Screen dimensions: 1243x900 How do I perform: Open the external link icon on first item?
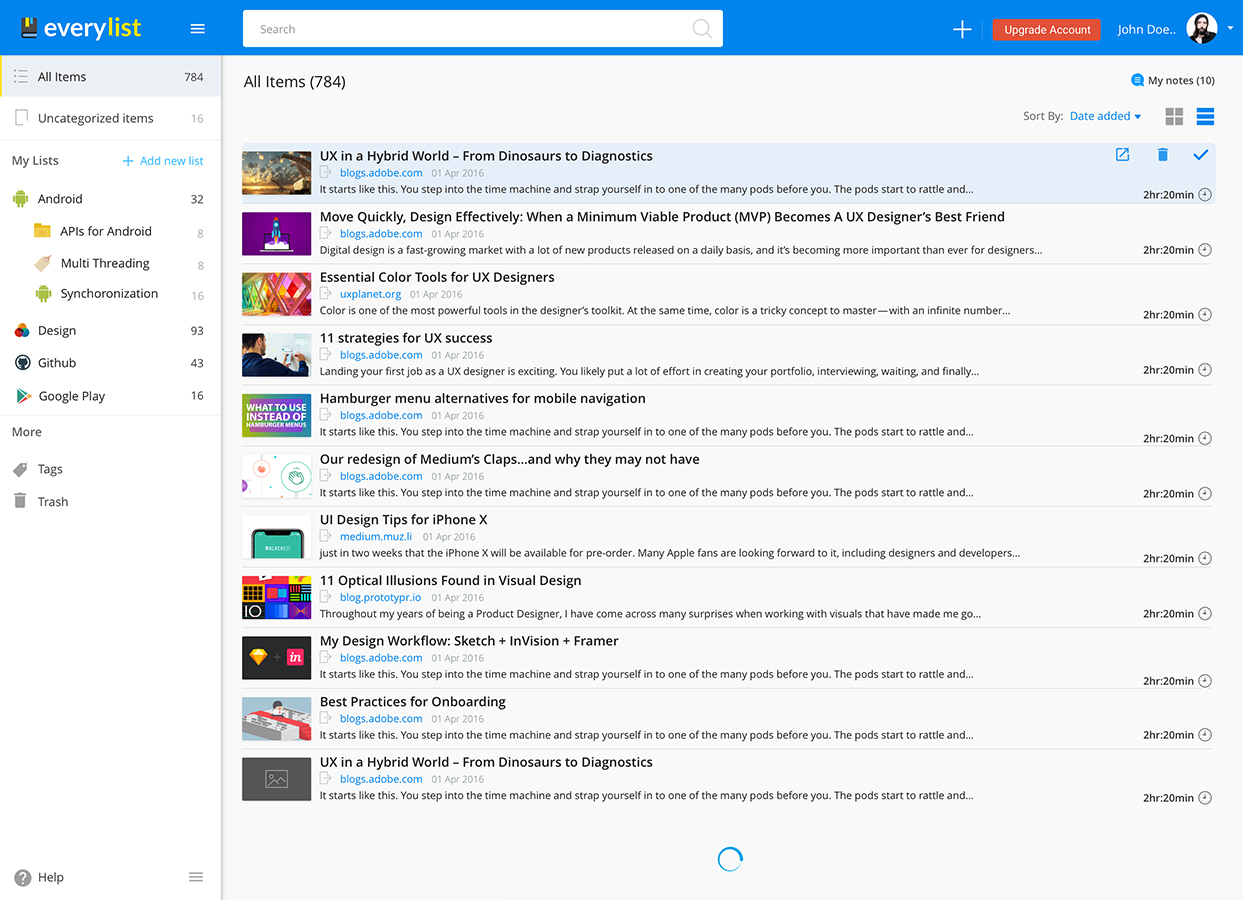click(1122, 155)
